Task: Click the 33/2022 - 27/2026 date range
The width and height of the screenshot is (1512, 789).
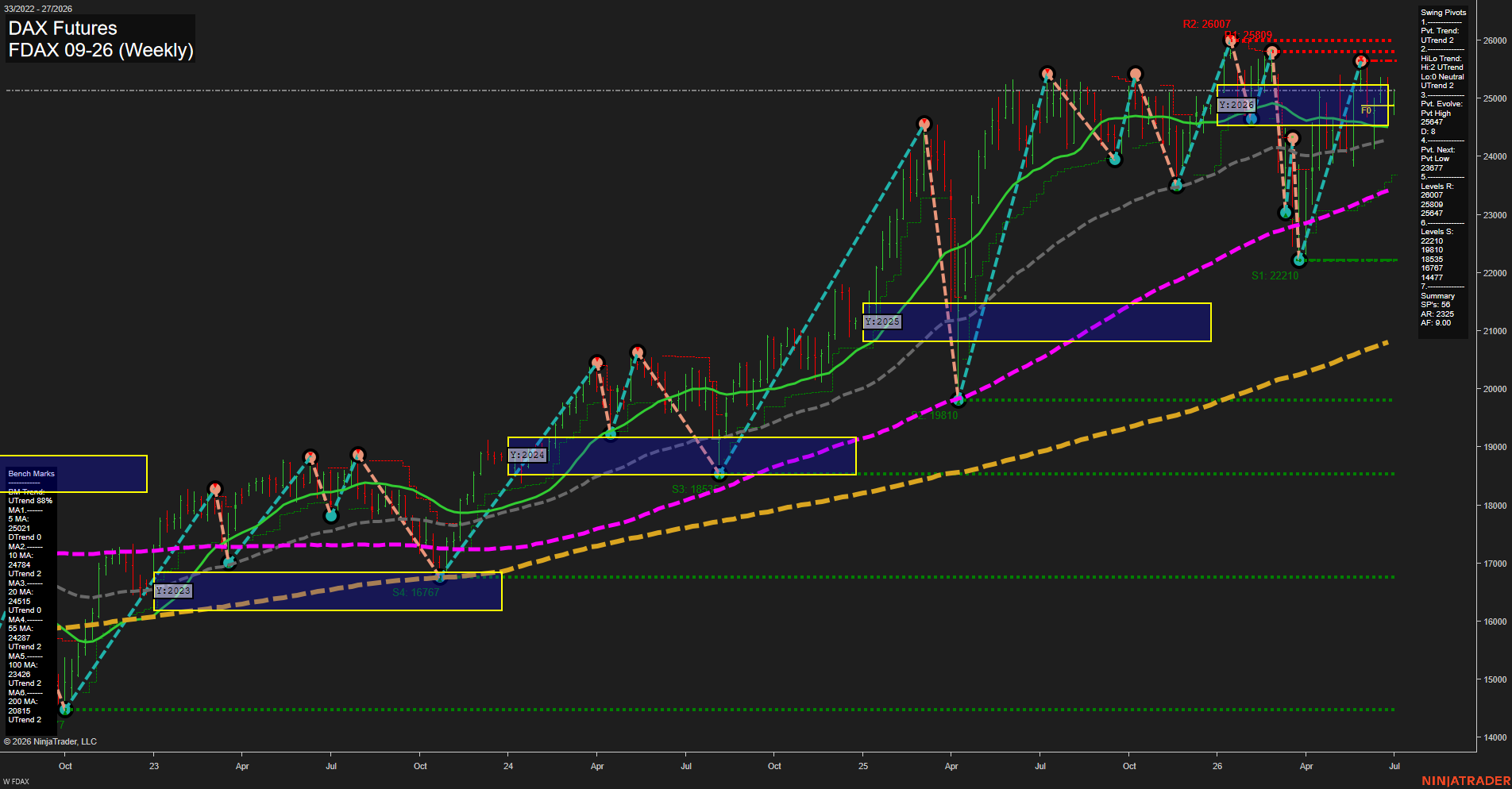Action: (38, 9)
